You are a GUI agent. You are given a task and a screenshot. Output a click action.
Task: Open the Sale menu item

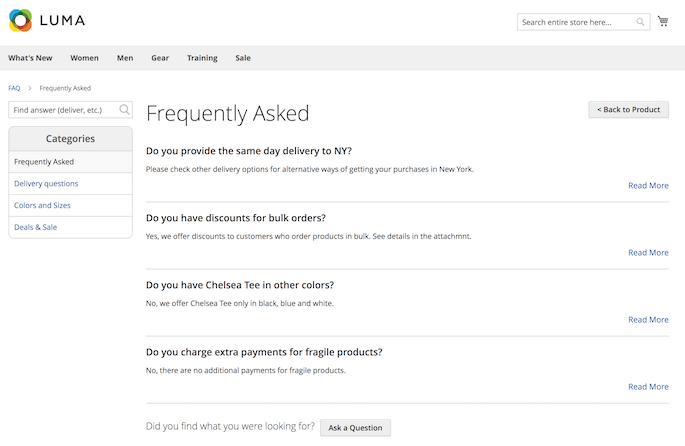243,58
